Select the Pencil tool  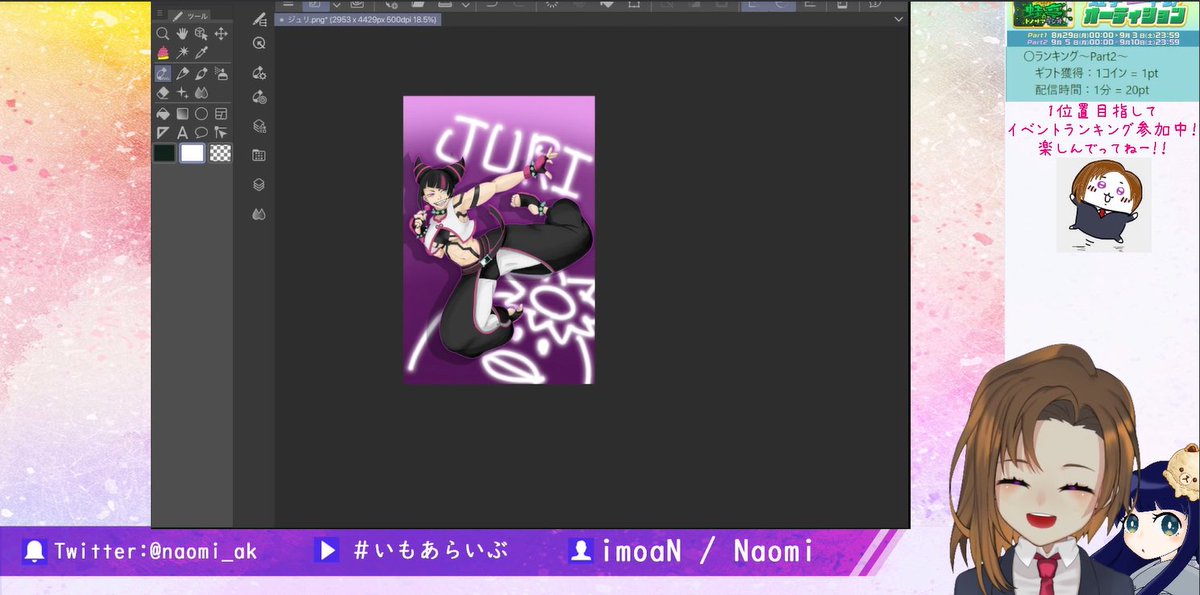coord(182,73)
